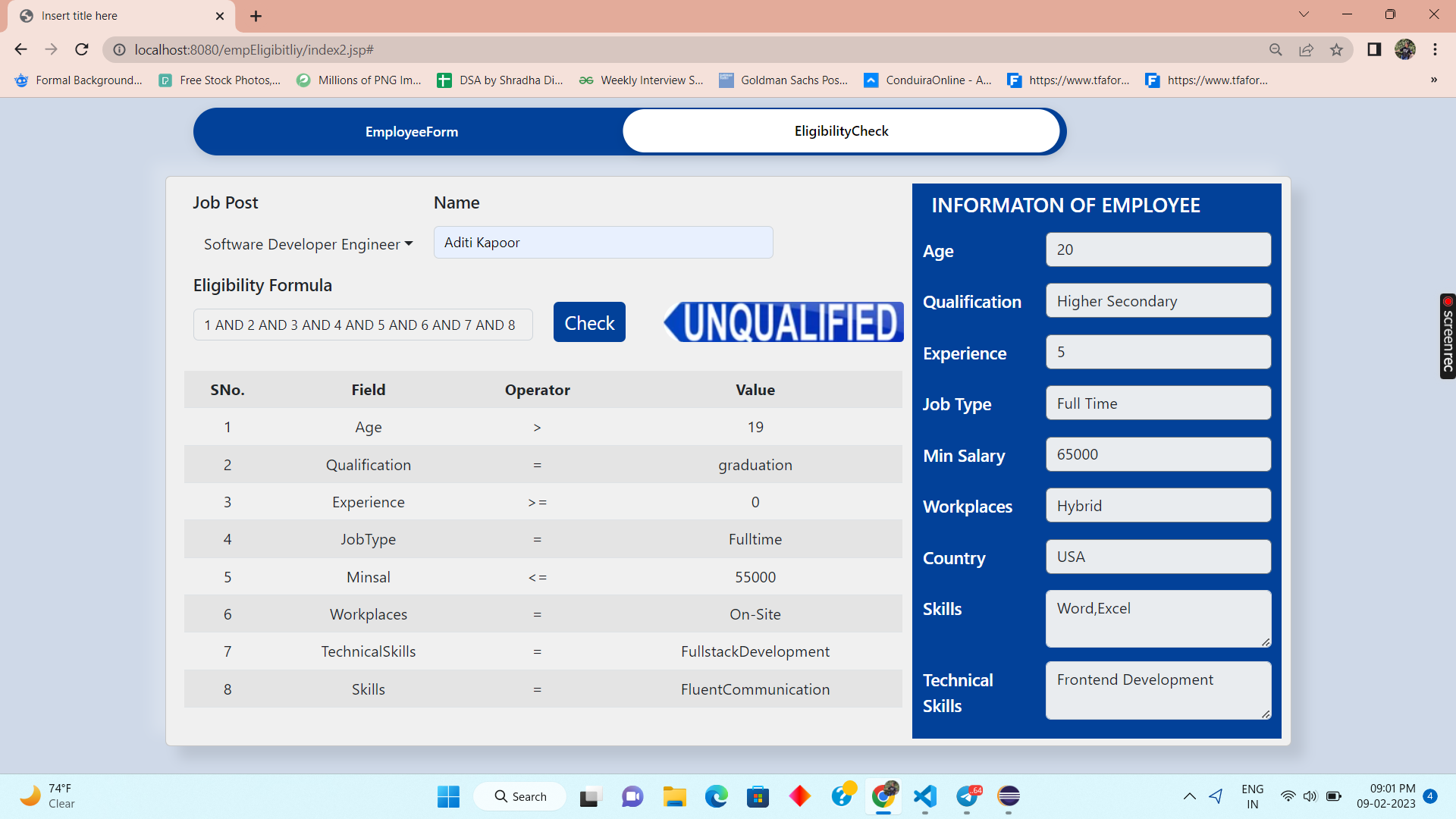Open a new browser tab
Viewport: 1456px width, 819px height.
tap(256, 16)
